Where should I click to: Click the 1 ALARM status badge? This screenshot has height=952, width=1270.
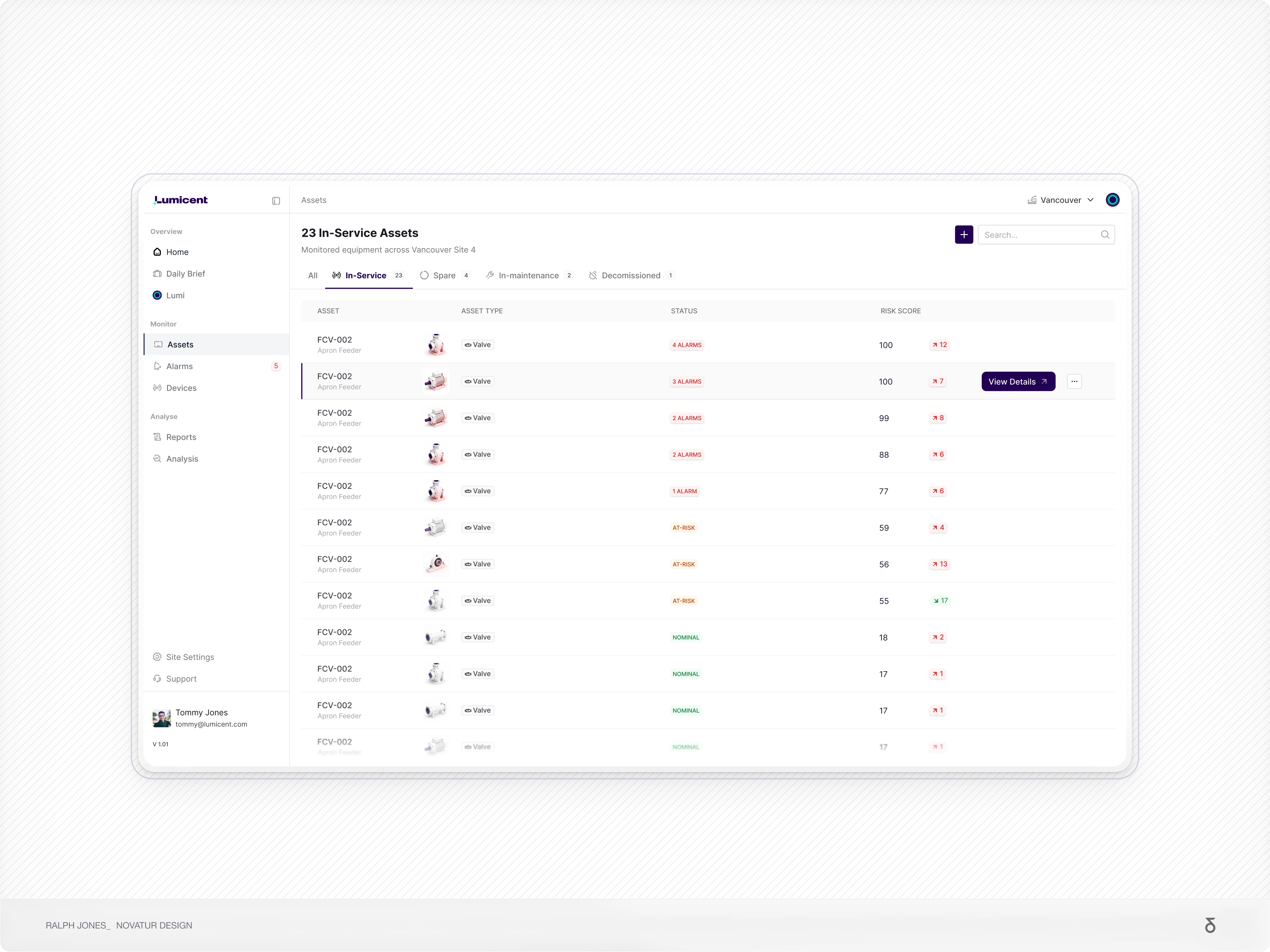[x=685, y=491]
